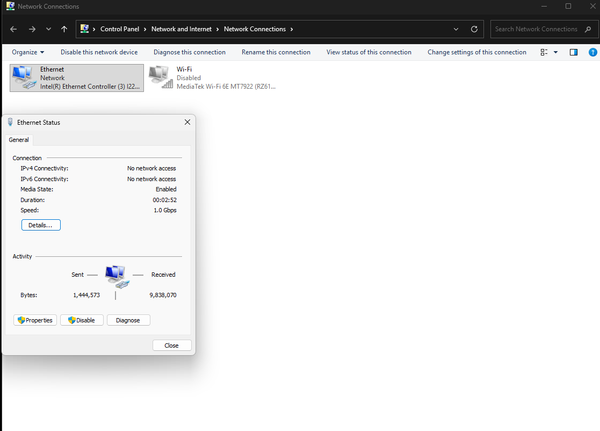This screenshot has width=600, height=431.
Task: Expand the Organize menu
Action: [x=28, y=52]
